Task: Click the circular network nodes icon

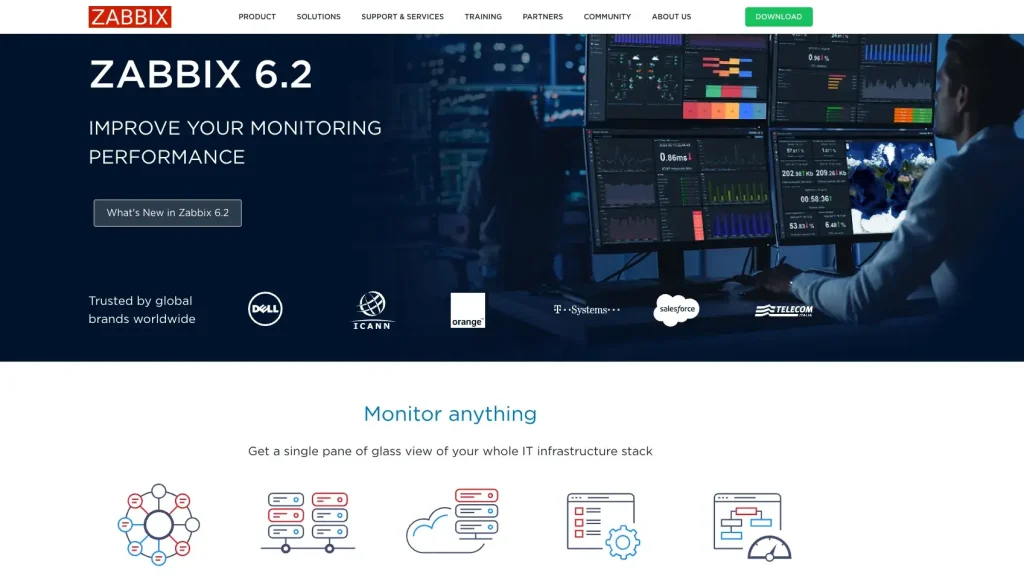Action: click(x=159, y=525)
